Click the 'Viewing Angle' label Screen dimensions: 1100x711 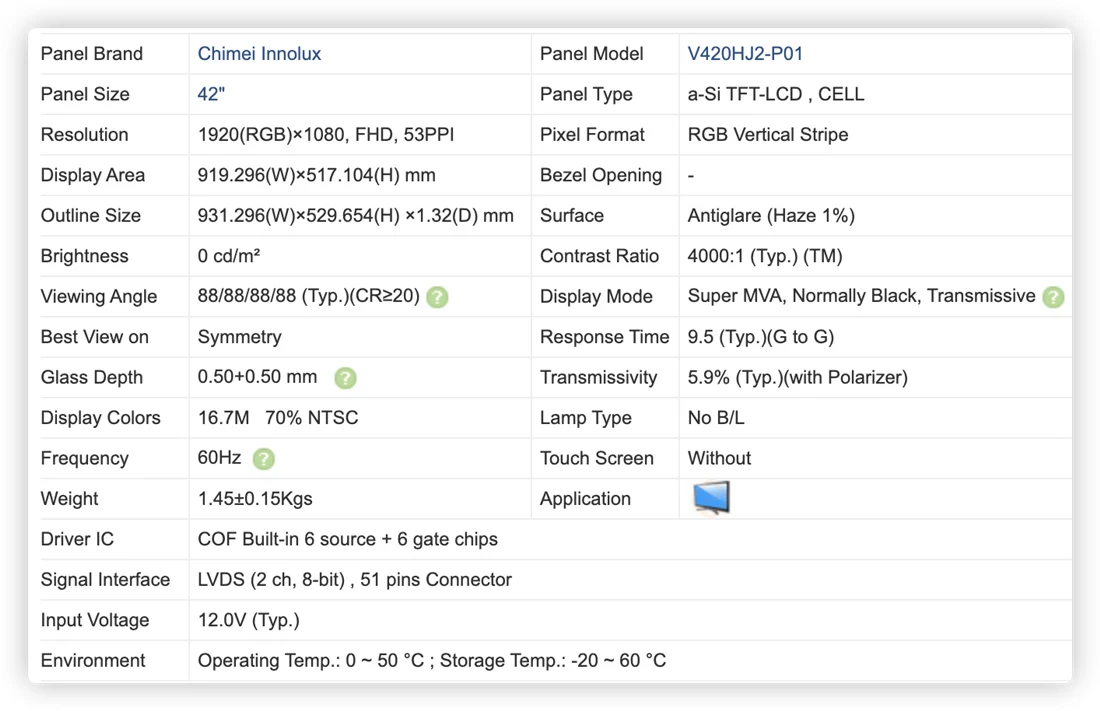tap(98, 296)
